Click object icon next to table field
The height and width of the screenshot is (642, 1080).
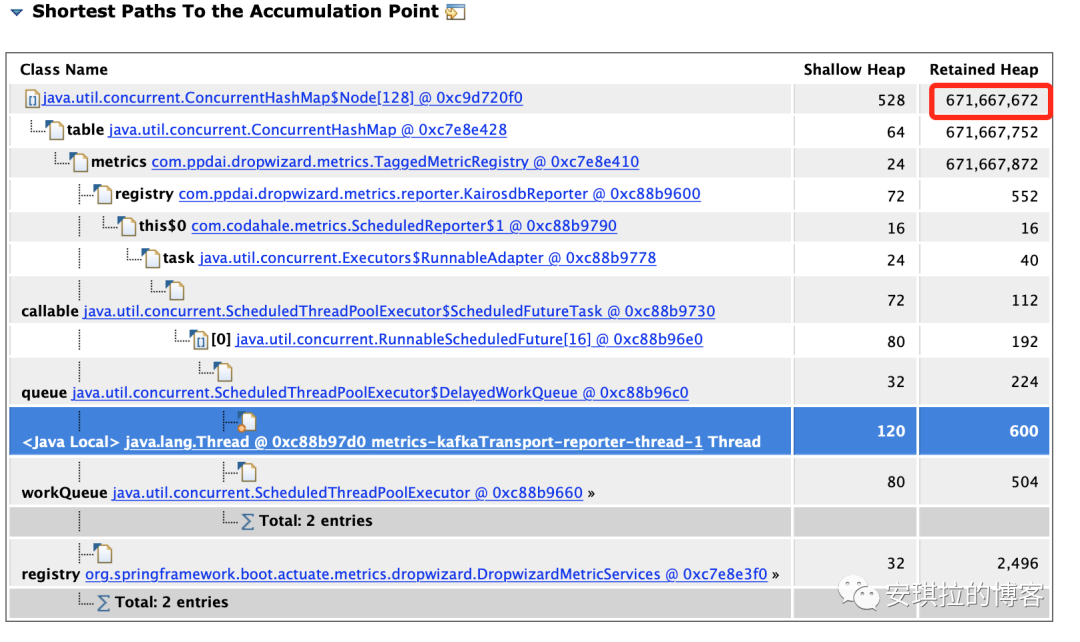[x=56, y=130]
